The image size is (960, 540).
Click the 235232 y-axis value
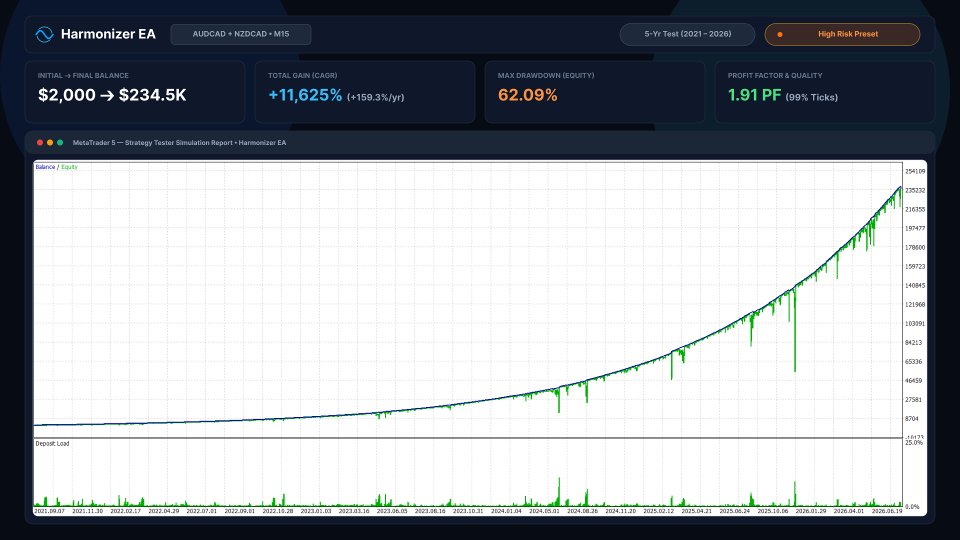click(915, 190)
